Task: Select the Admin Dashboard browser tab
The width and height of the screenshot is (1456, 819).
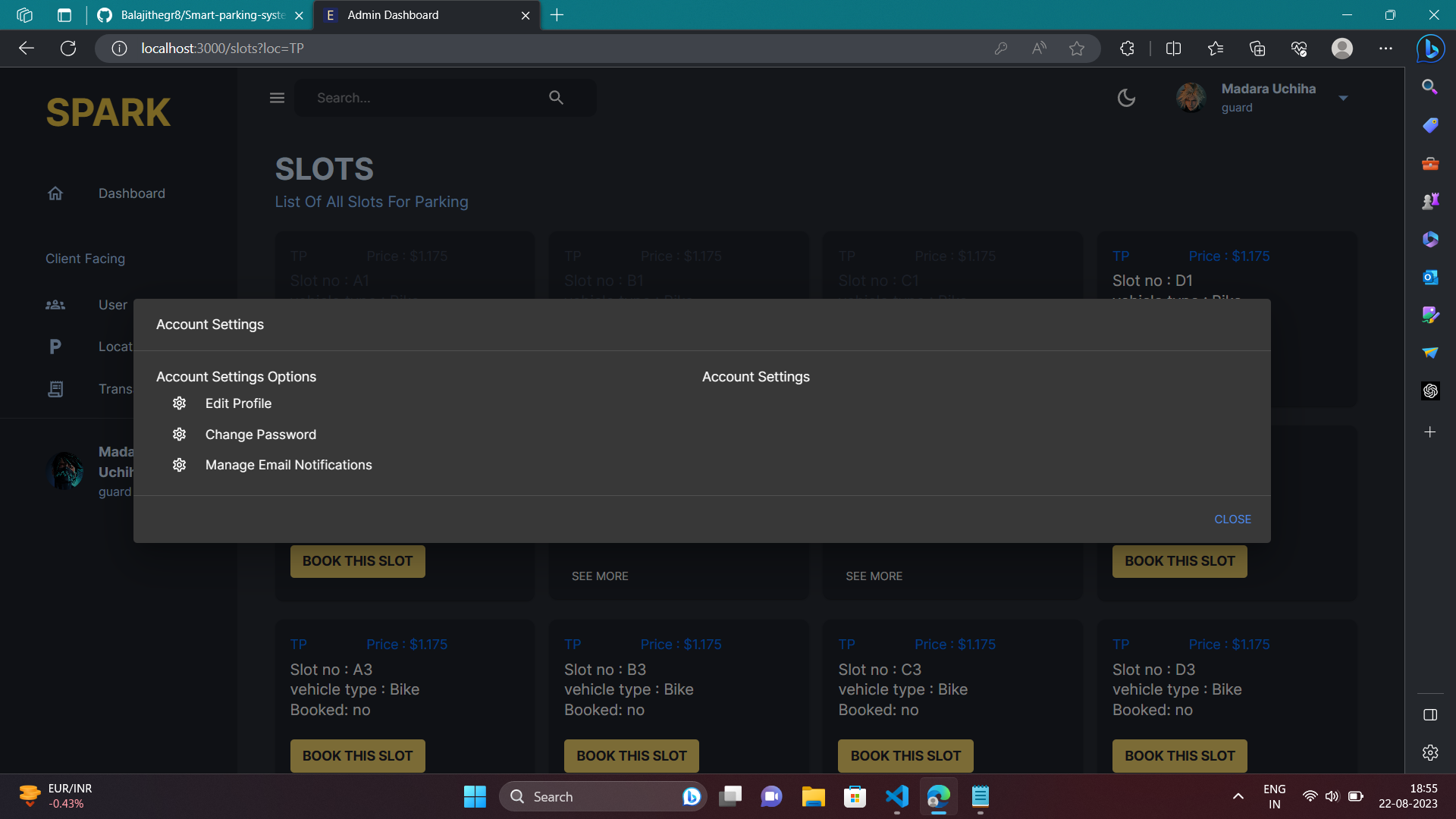Action: (409, 15)
